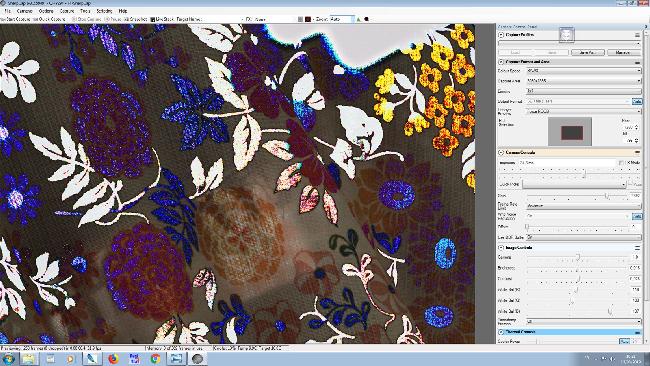Collapse the Thermal Controls section
Image resolution: width=650 pixels, height=366 pixels.
click(x=501, y=332)
